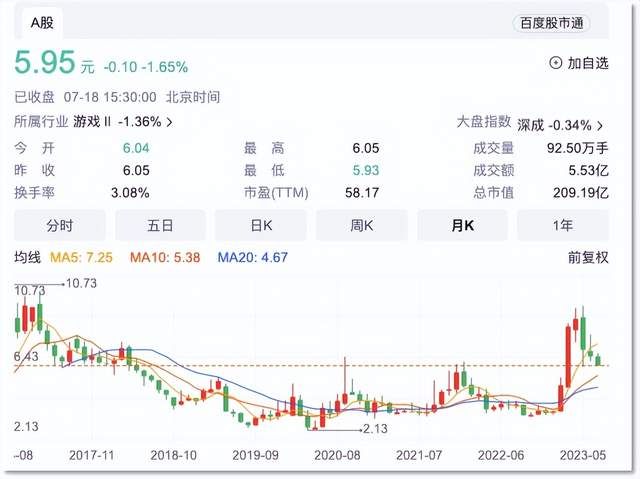Select the 月K chart tab

point(461,226)
